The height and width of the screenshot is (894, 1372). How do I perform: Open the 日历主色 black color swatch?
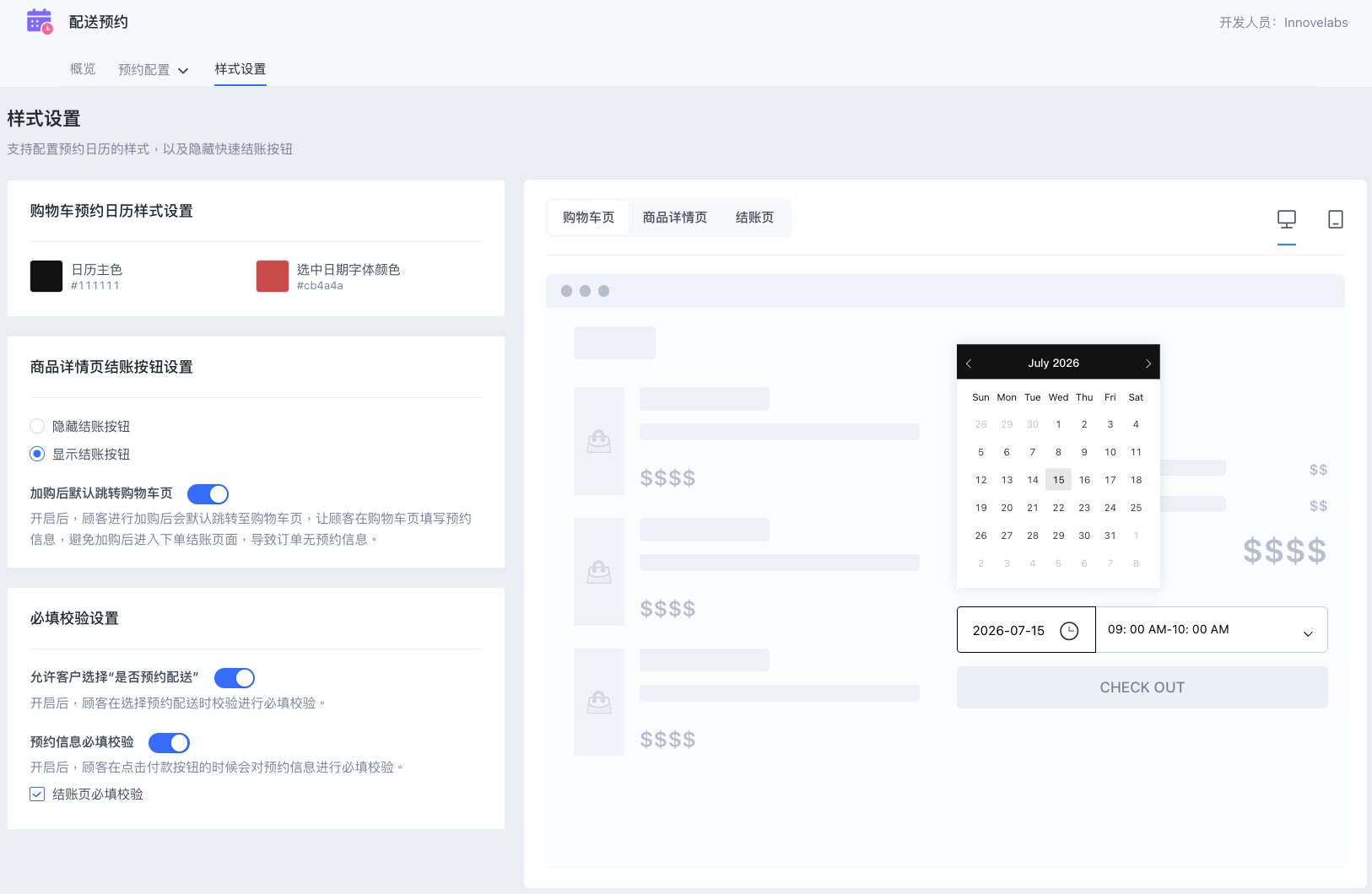coord(46,277)
